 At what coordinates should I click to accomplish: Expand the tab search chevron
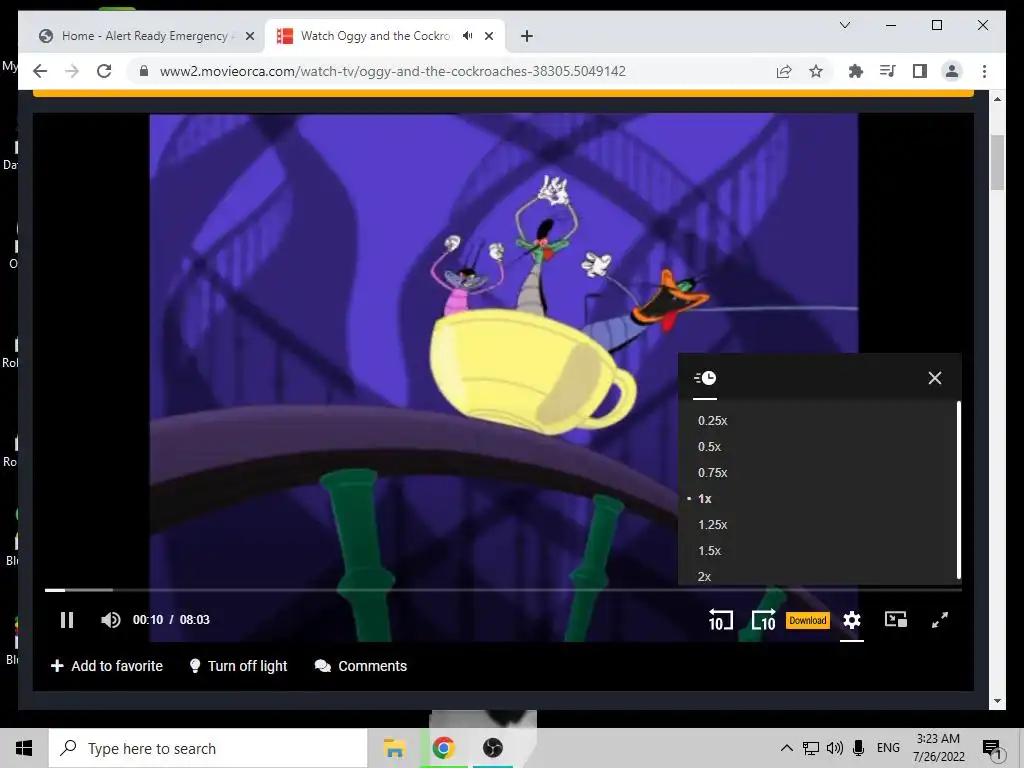tap(844, 25)
